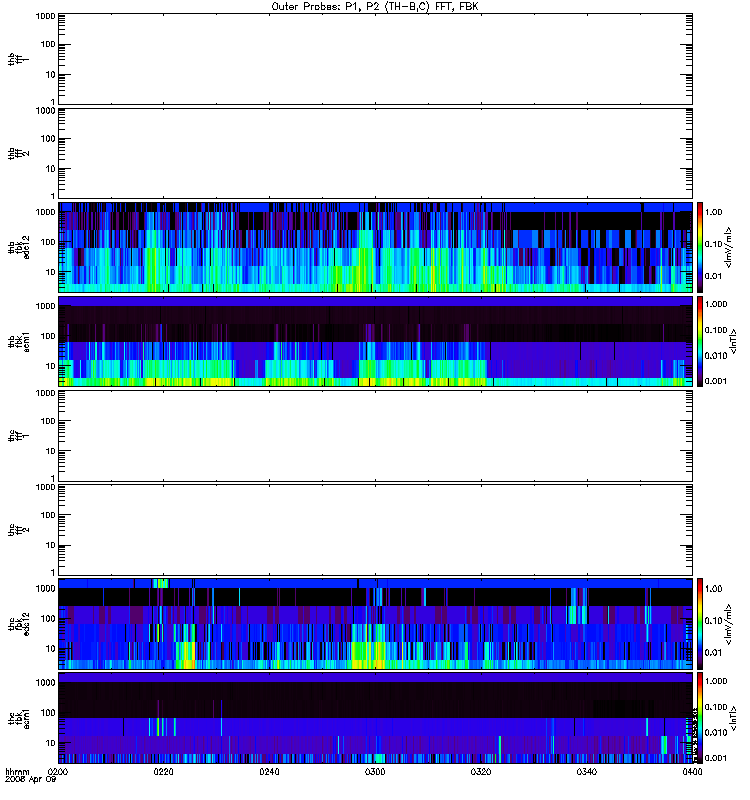Click the 1000 tick of the thc fbk scm1 panel
This screenshot has width=750, height=800.
coord(45,682)
